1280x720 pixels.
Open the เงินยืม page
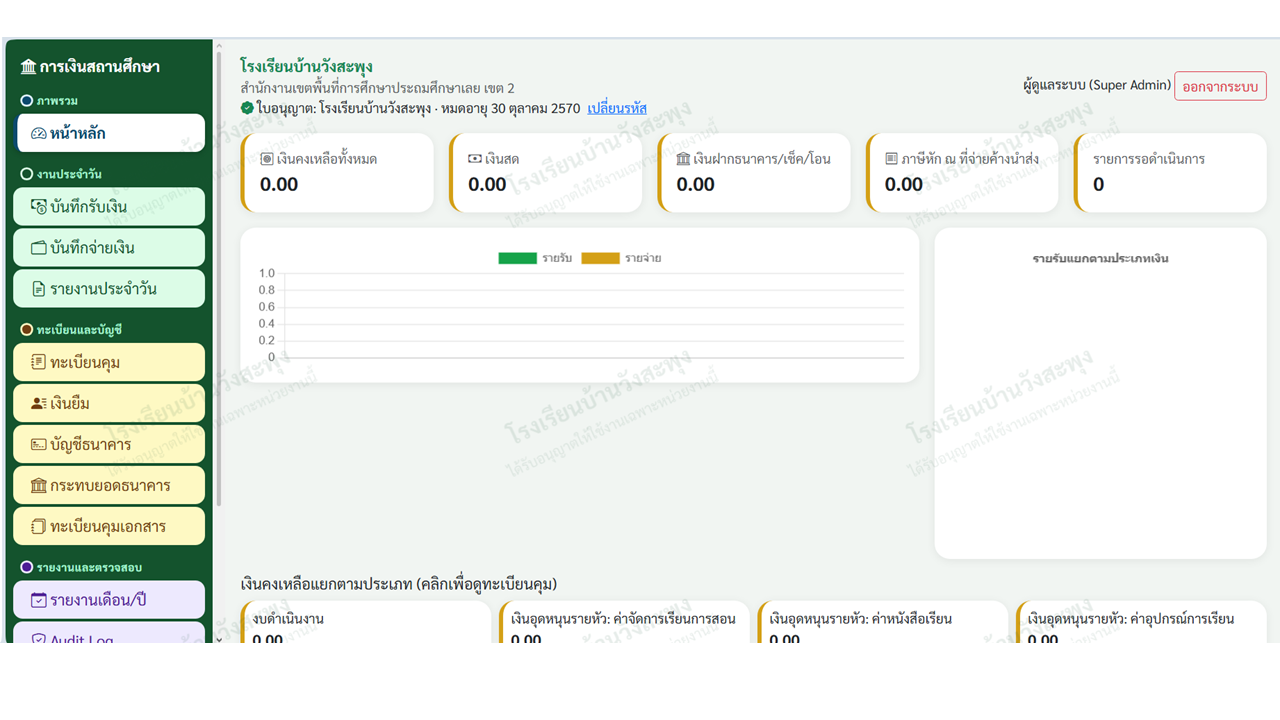point(109,403)
